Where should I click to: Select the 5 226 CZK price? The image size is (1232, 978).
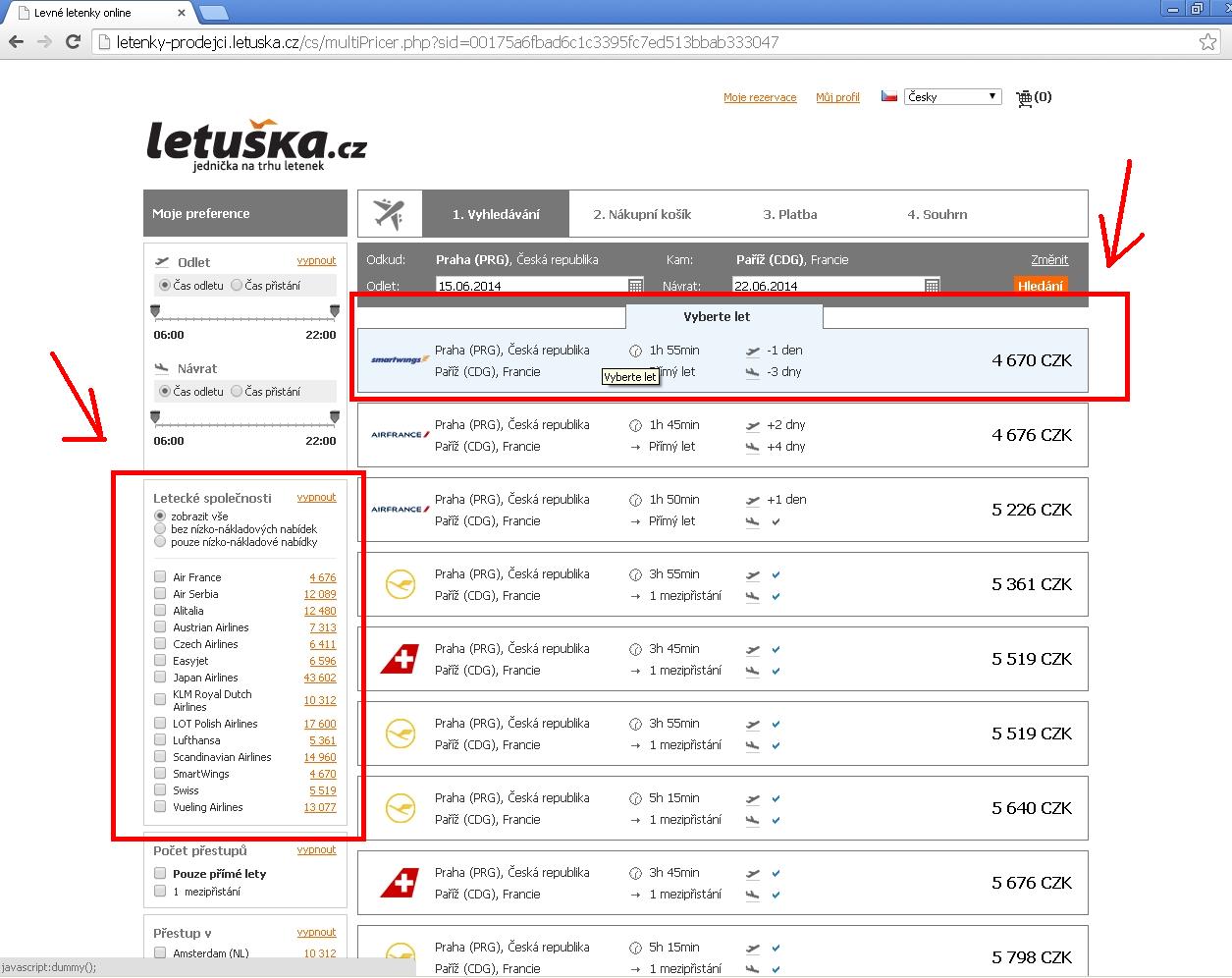pos(1032,510)
